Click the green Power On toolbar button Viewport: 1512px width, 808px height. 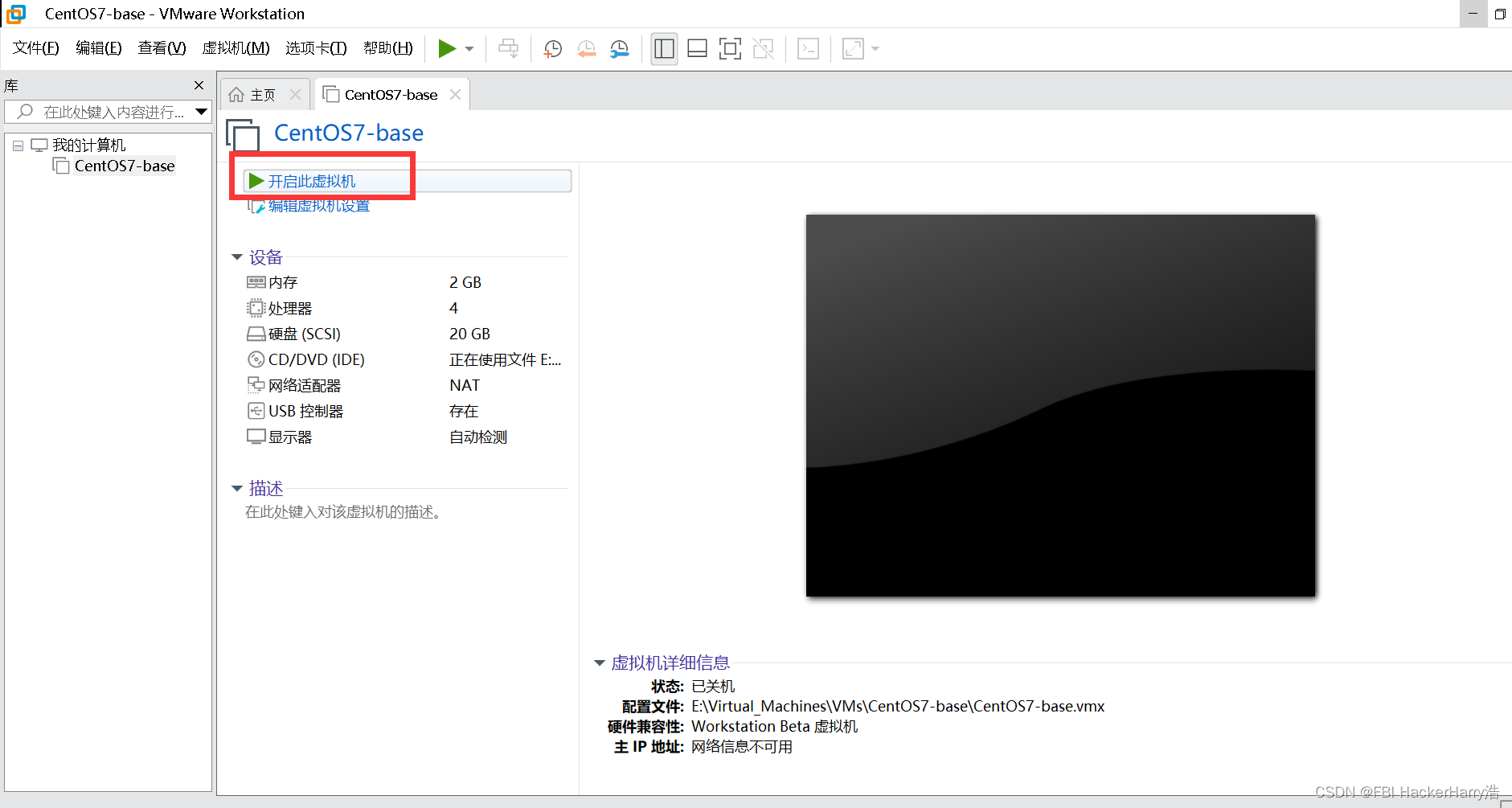(447, 49)
